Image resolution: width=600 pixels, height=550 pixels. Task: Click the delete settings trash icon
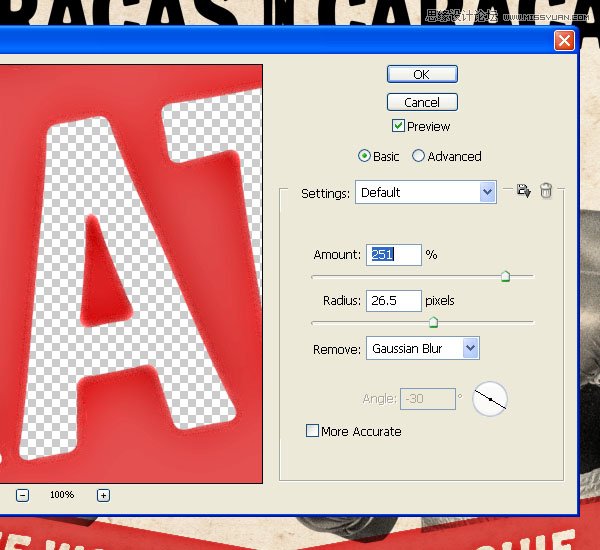point(546,190)
